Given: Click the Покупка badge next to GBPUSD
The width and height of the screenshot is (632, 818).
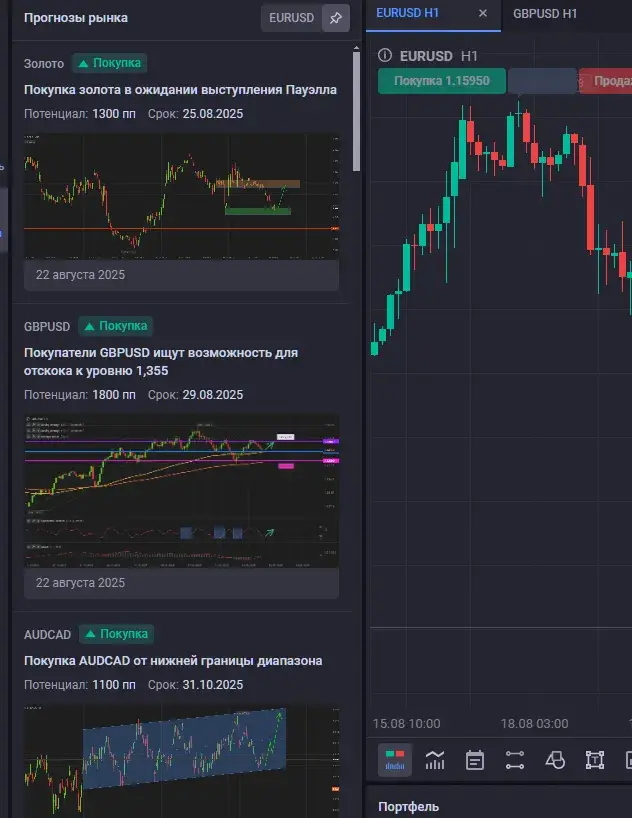Looking at the screenshot, I should click(x=115, y=326).
